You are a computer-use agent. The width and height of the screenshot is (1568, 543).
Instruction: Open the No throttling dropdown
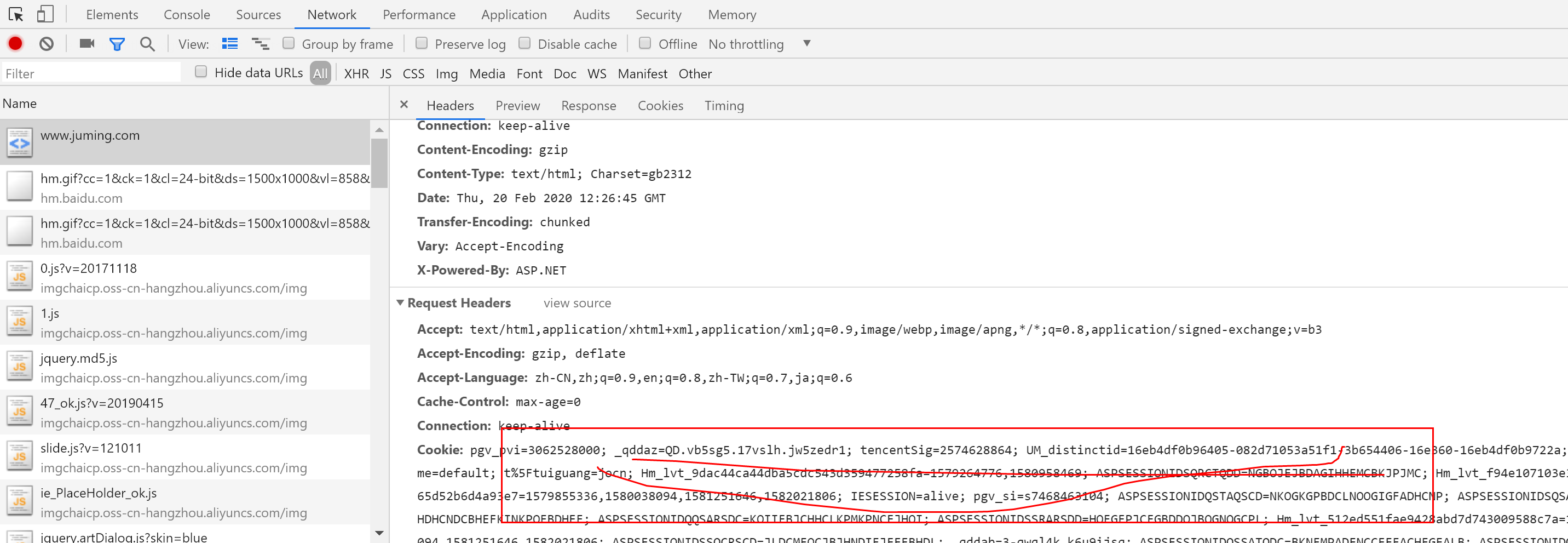tap(759, 44)
